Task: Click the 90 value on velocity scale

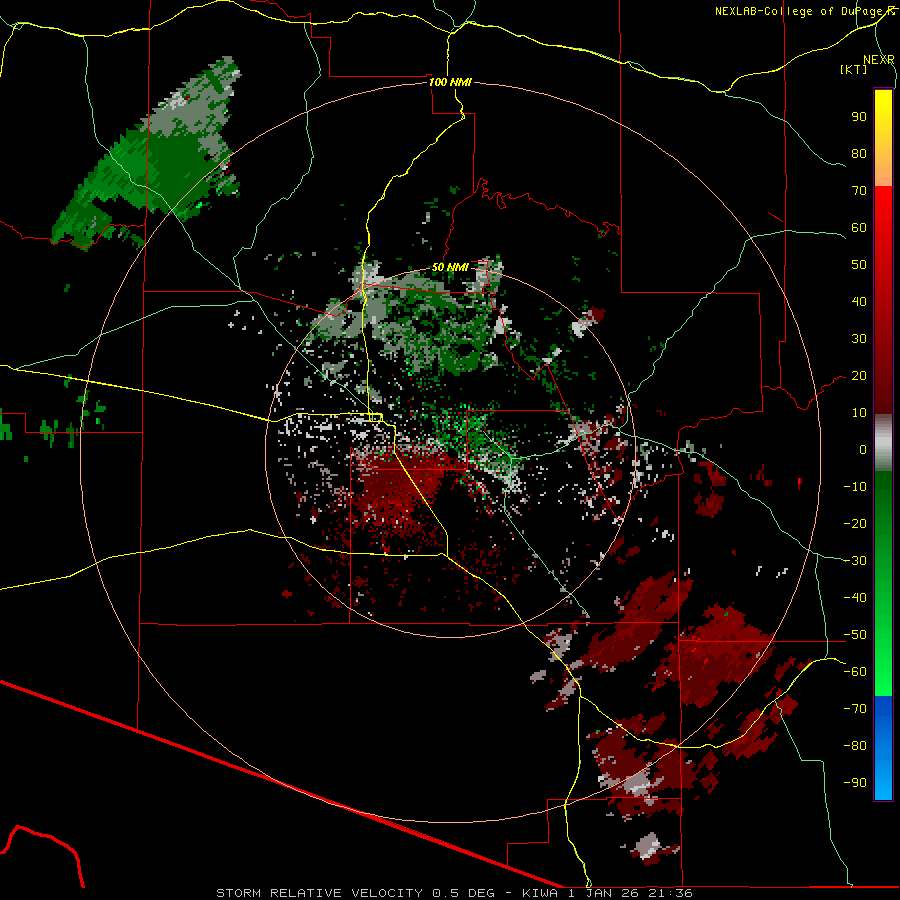Action: [859, 117]
